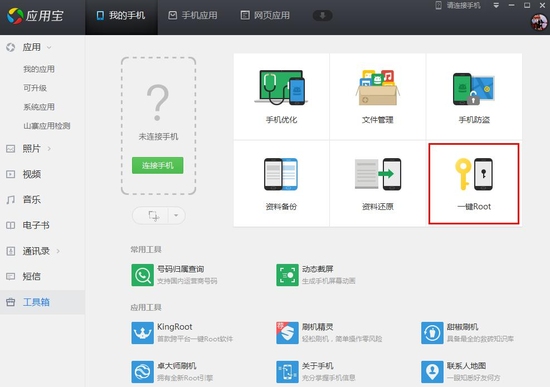Open the download manager pill in header
The image size is (550, 387).
coord(322,15)
